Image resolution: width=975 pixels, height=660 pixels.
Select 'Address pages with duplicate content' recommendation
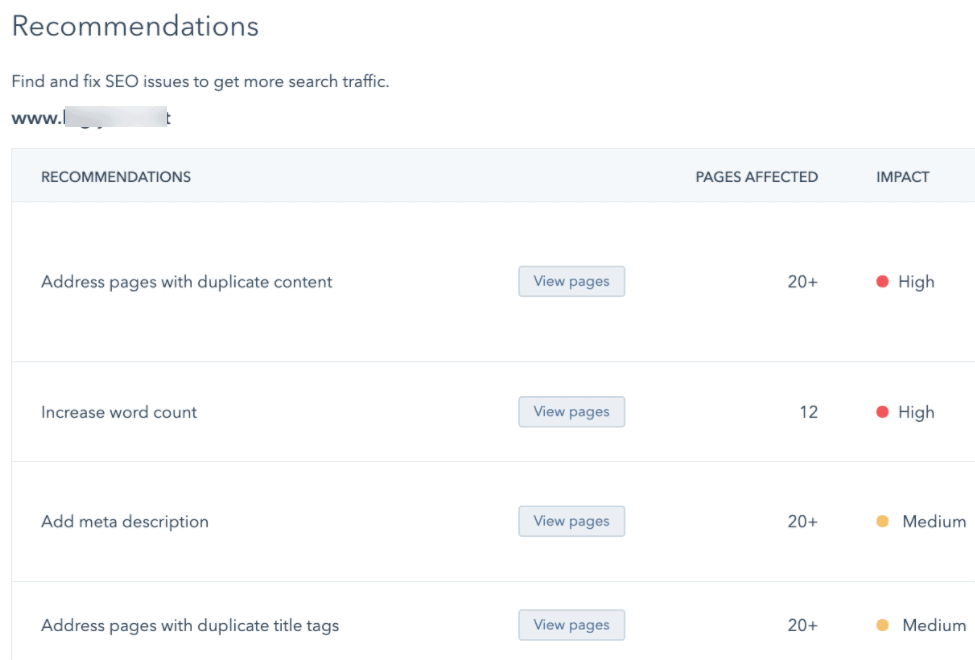coord(187,282)
